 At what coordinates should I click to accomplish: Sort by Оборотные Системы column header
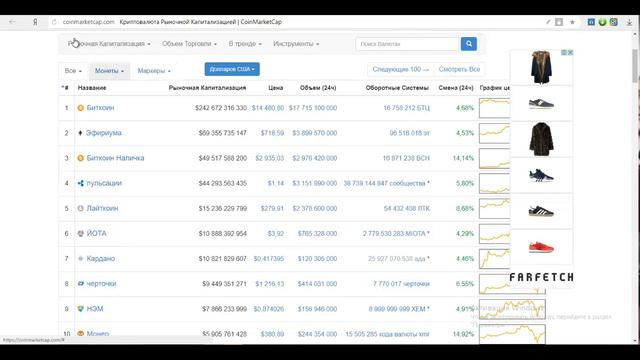397,88
